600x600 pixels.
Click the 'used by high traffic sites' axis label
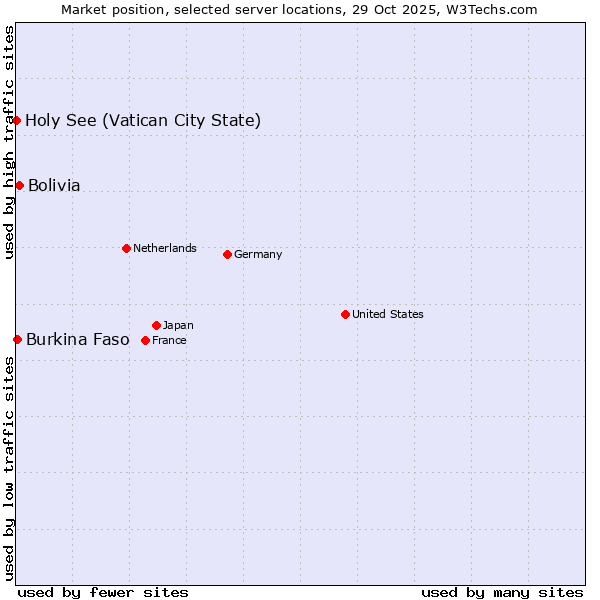[9, 143]
